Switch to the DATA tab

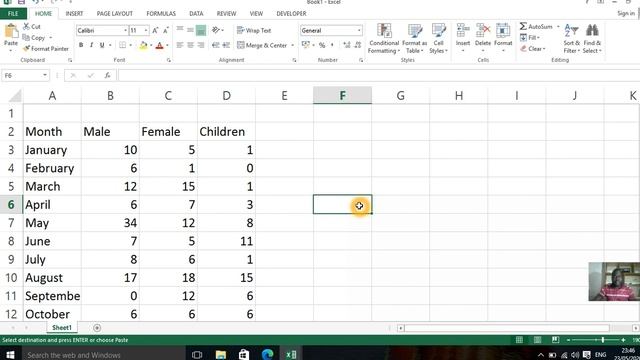196,13
